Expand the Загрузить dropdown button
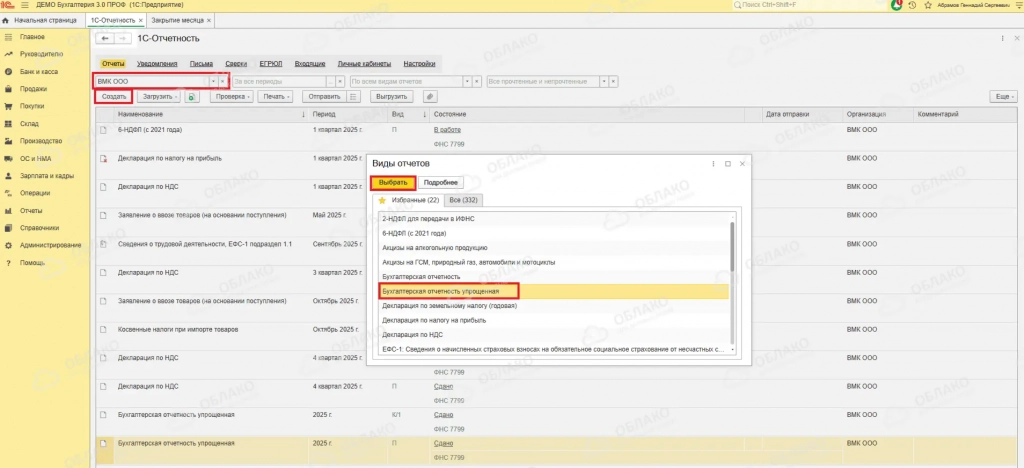The height and width of the screenshot is (468, 1024). pos(158,97)
